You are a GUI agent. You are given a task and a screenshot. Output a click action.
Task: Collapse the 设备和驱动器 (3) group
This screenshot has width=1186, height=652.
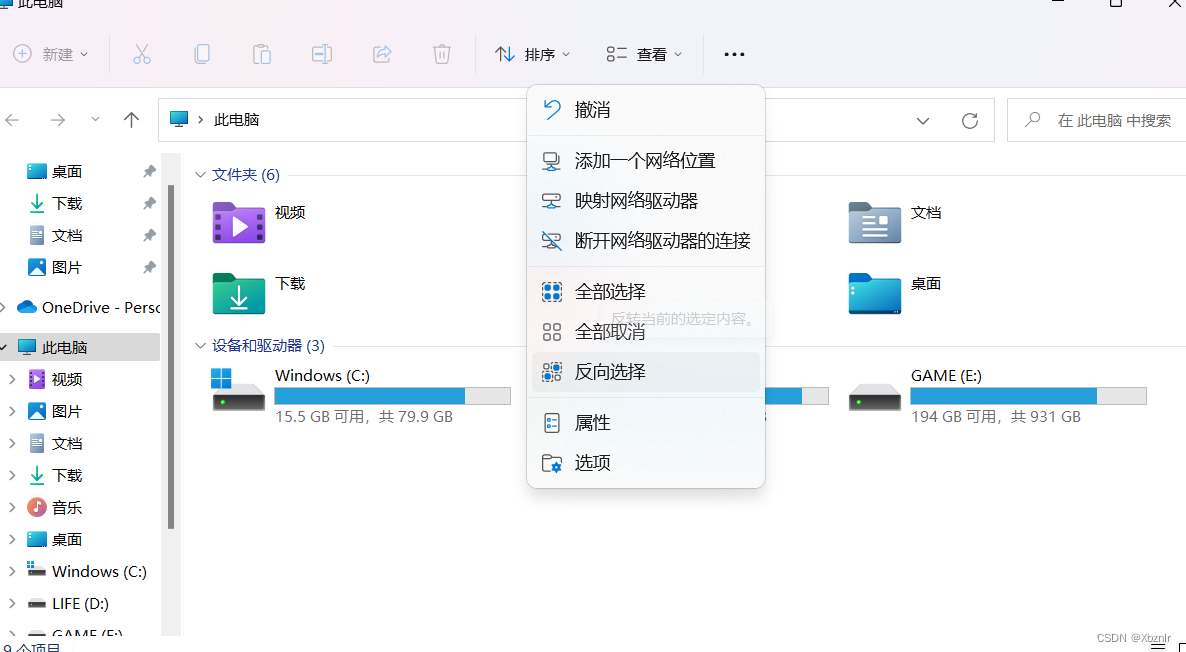(x=200, y=346)
